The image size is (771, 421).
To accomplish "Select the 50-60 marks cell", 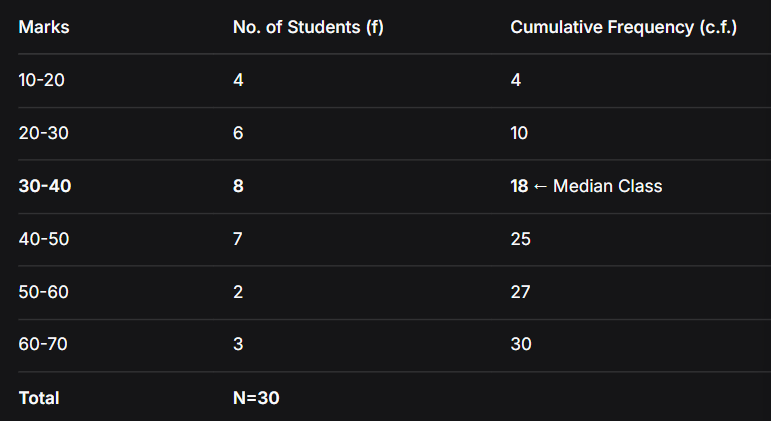I will point(42,292).
